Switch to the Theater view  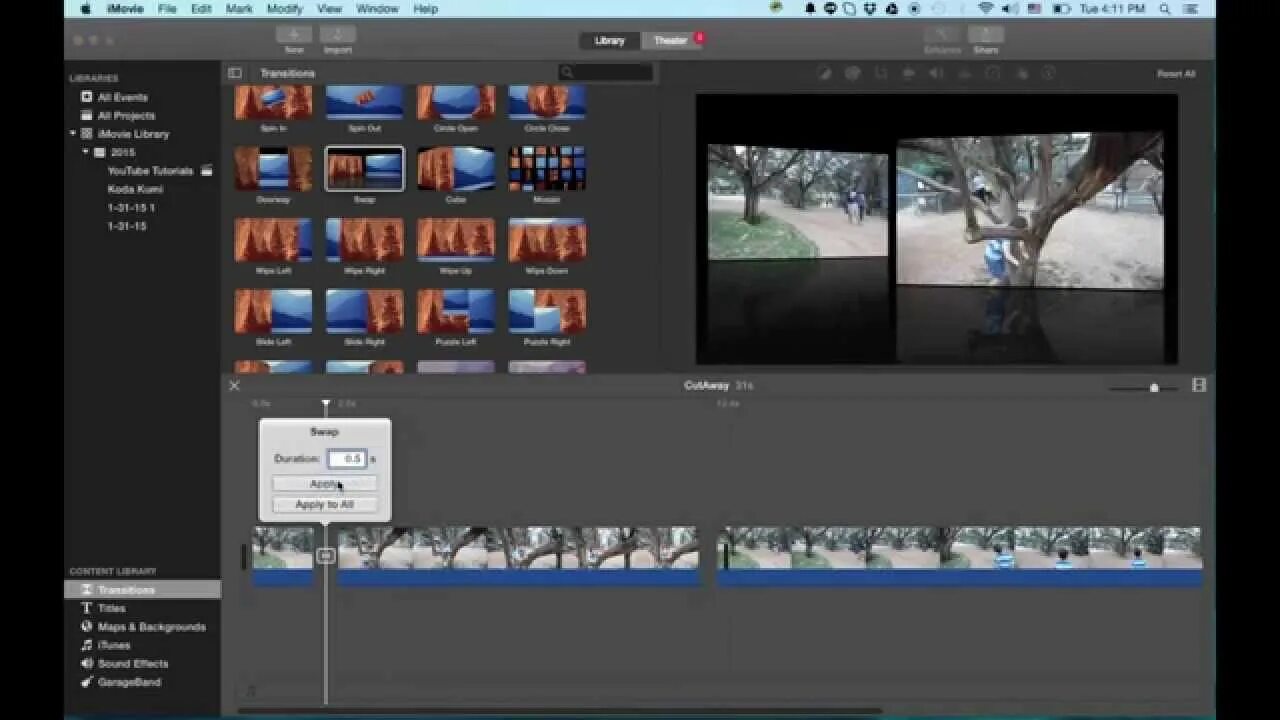(670, 41)
